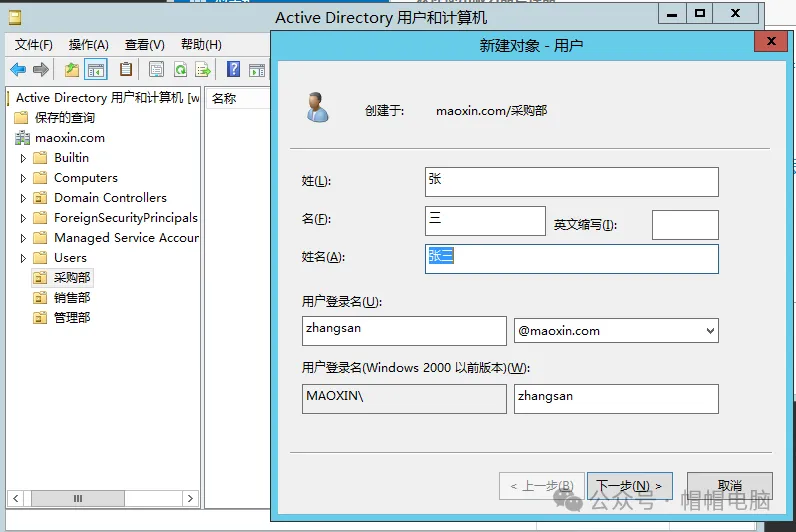
Task: Open the 查看(V) menu
Action: (144, 45)
